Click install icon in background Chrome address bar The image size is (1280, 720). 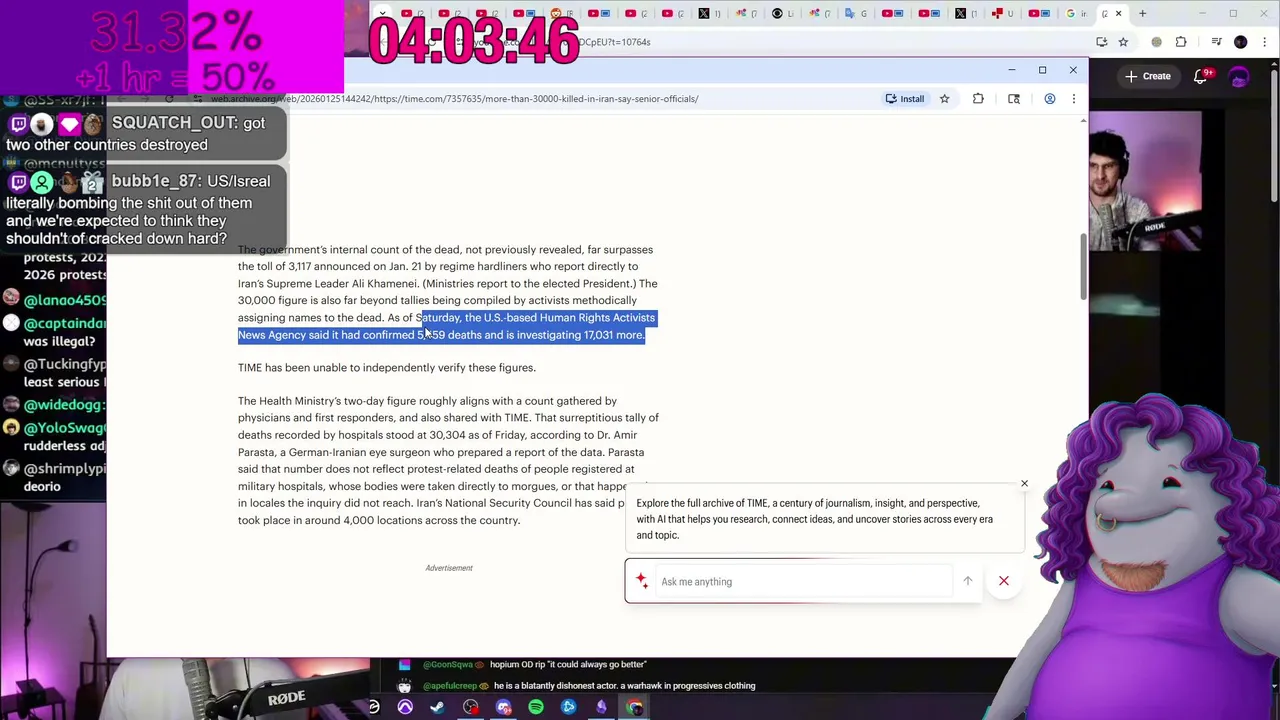[x=1102, y=42]
